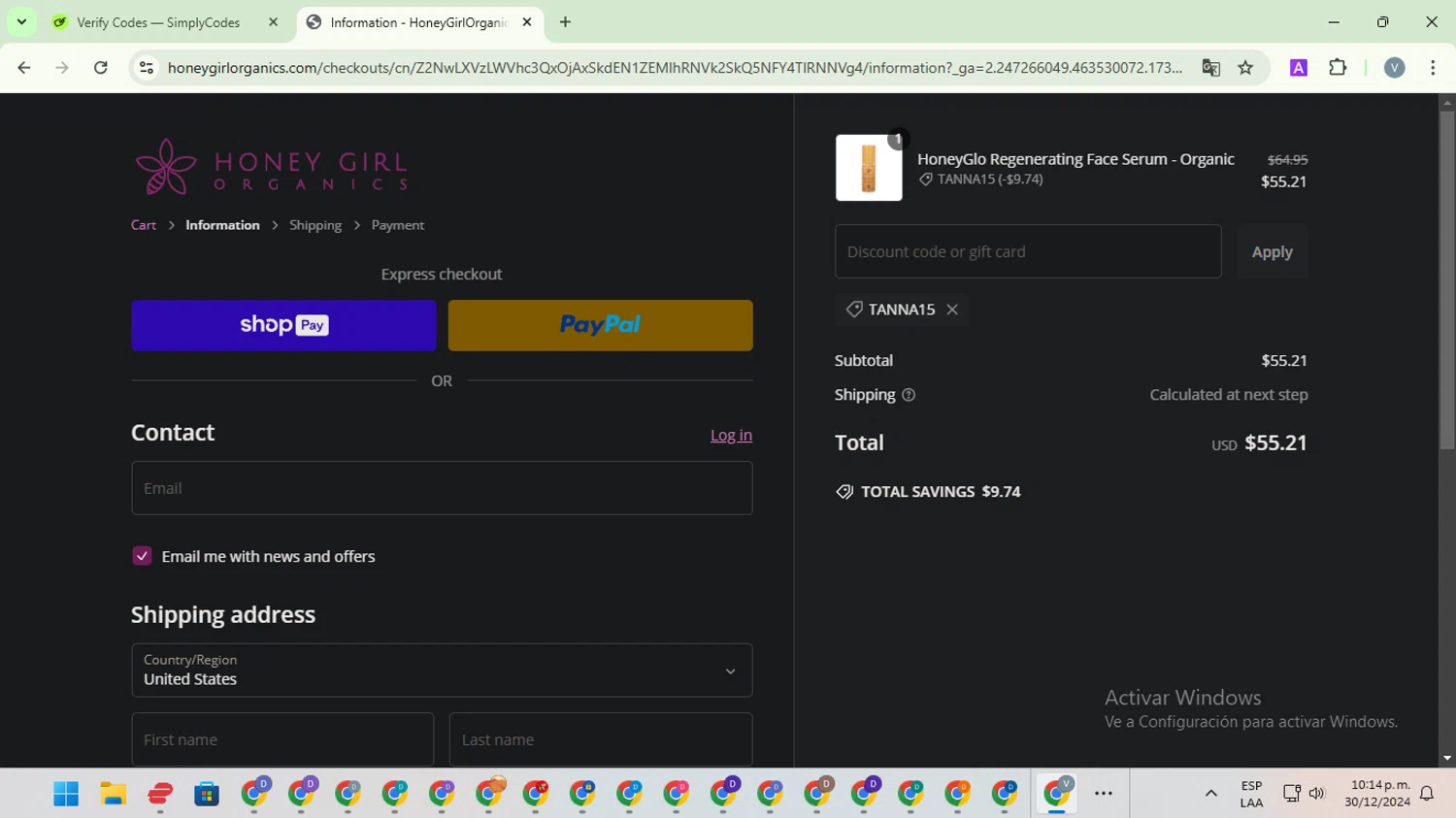This screenshot has width=1456, height=818.
Task: Focus the First name field
Action: coord(282,739)
